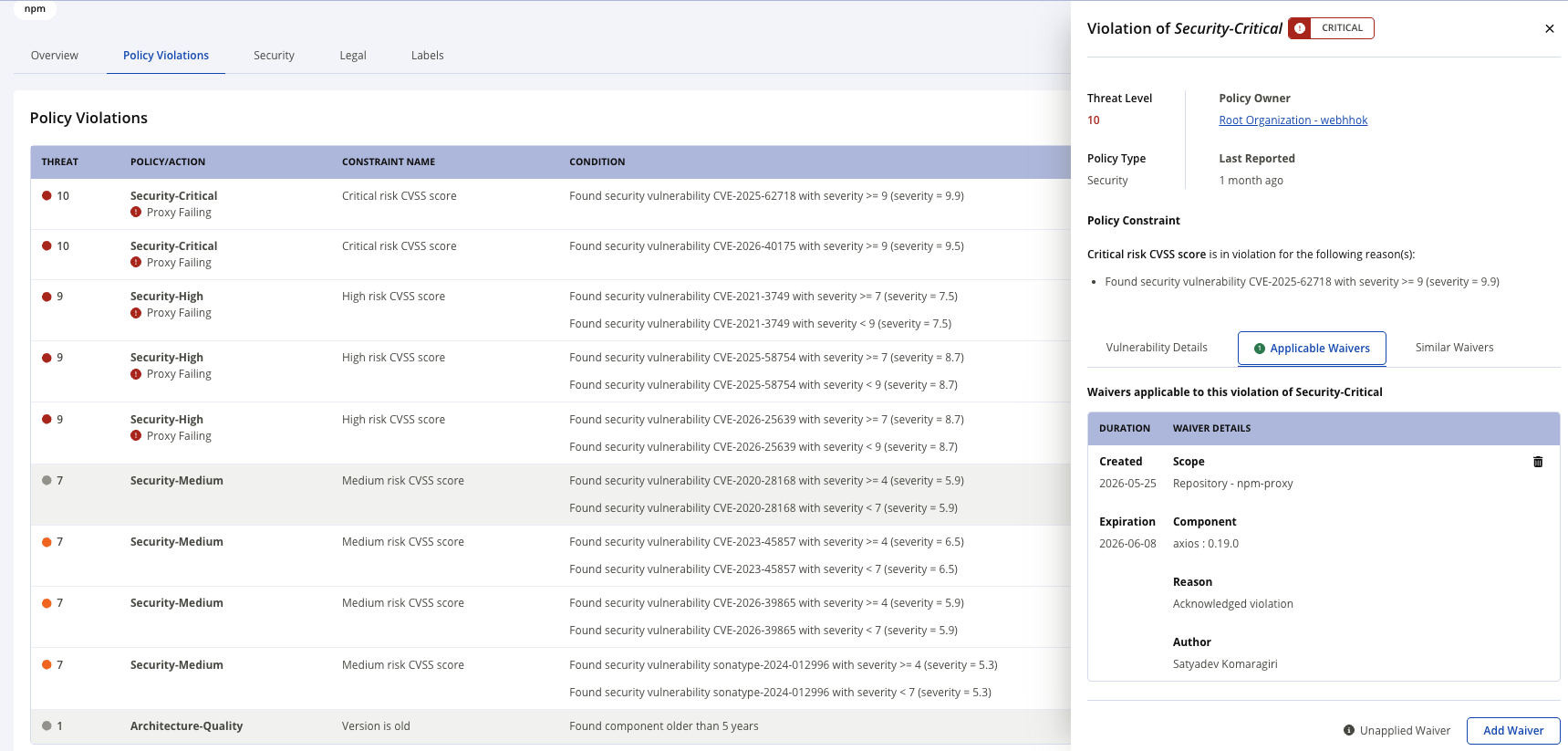Click the Unapplied Waiver legend label

click(x=1405, y=731)
